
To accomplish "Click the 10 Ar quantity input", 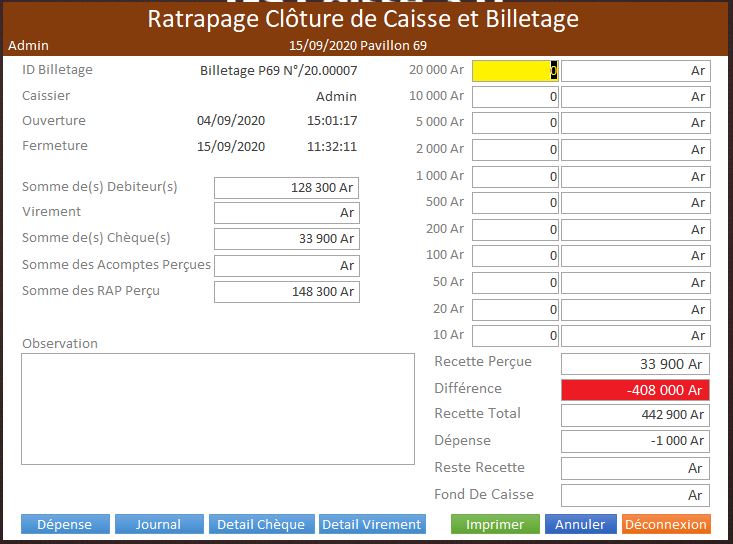I will point(514,336).
